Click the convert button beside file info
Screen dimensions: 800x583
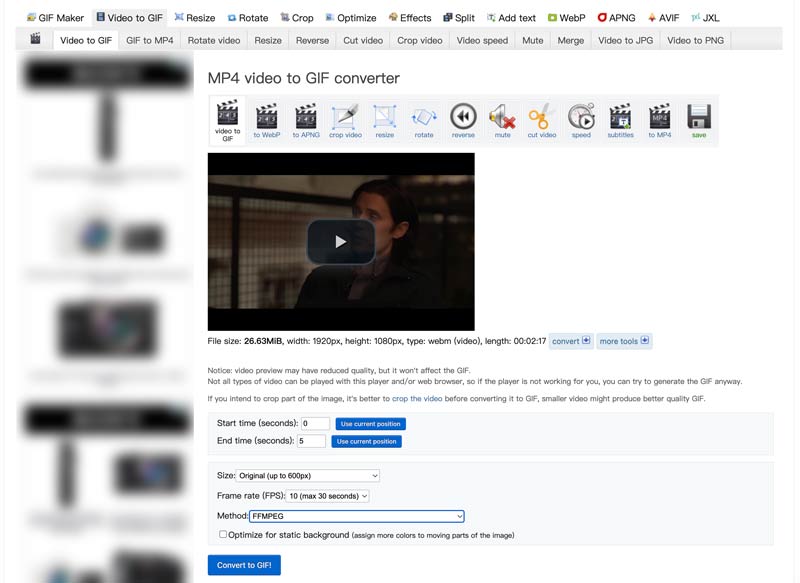pyautogui.click(x=571, y=341)
